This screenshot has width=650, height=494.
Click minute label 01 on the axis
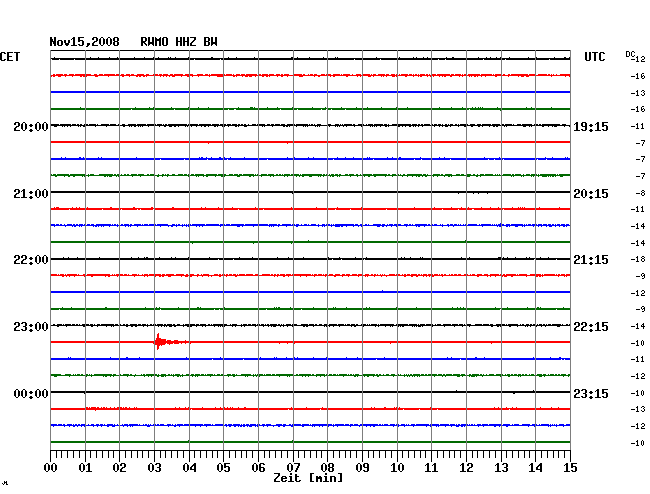point(85,468)
